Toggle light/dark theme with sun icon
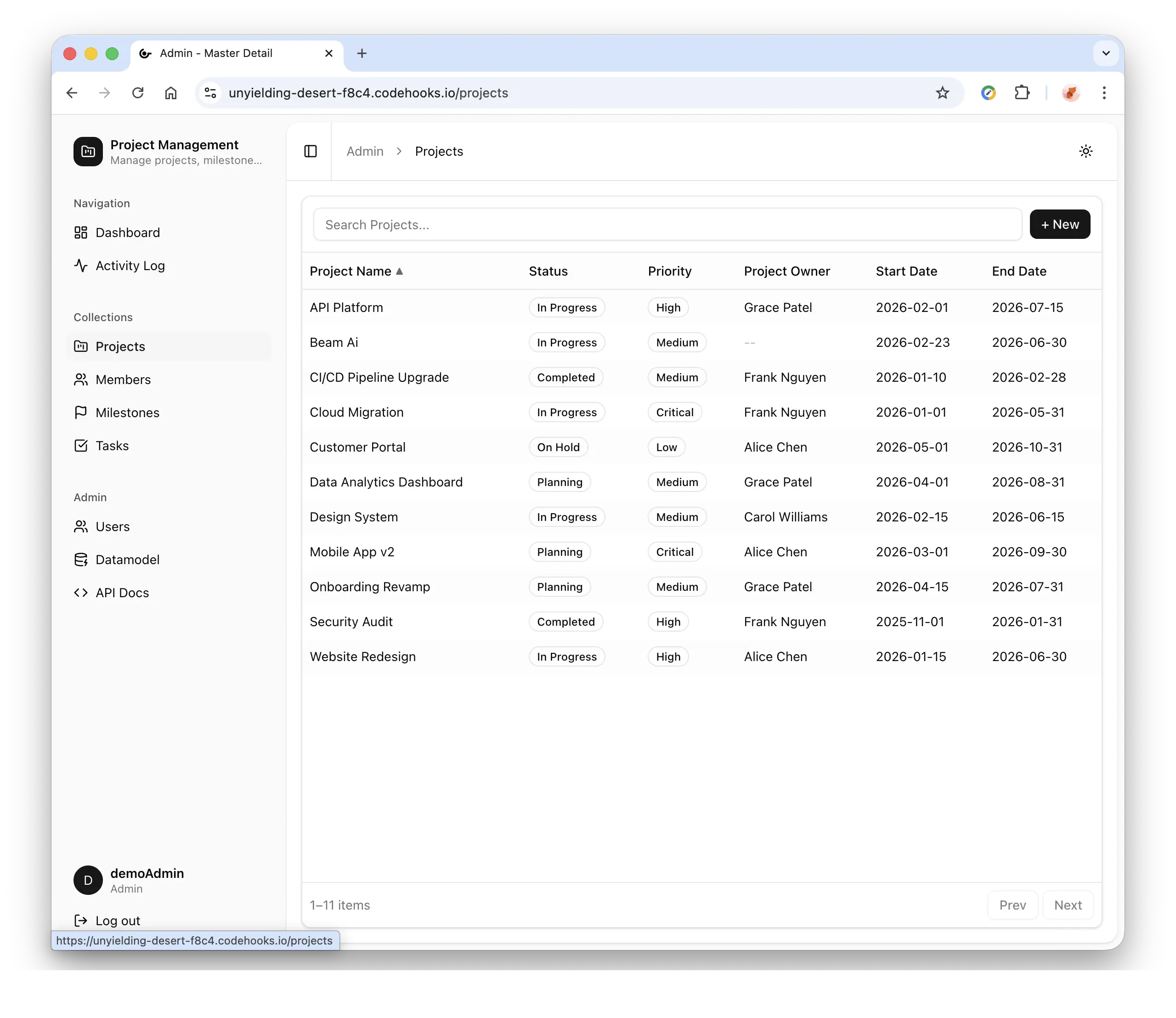Image resolution: width=1176 pixels, height=1018 pixels. click(1086, 151)
